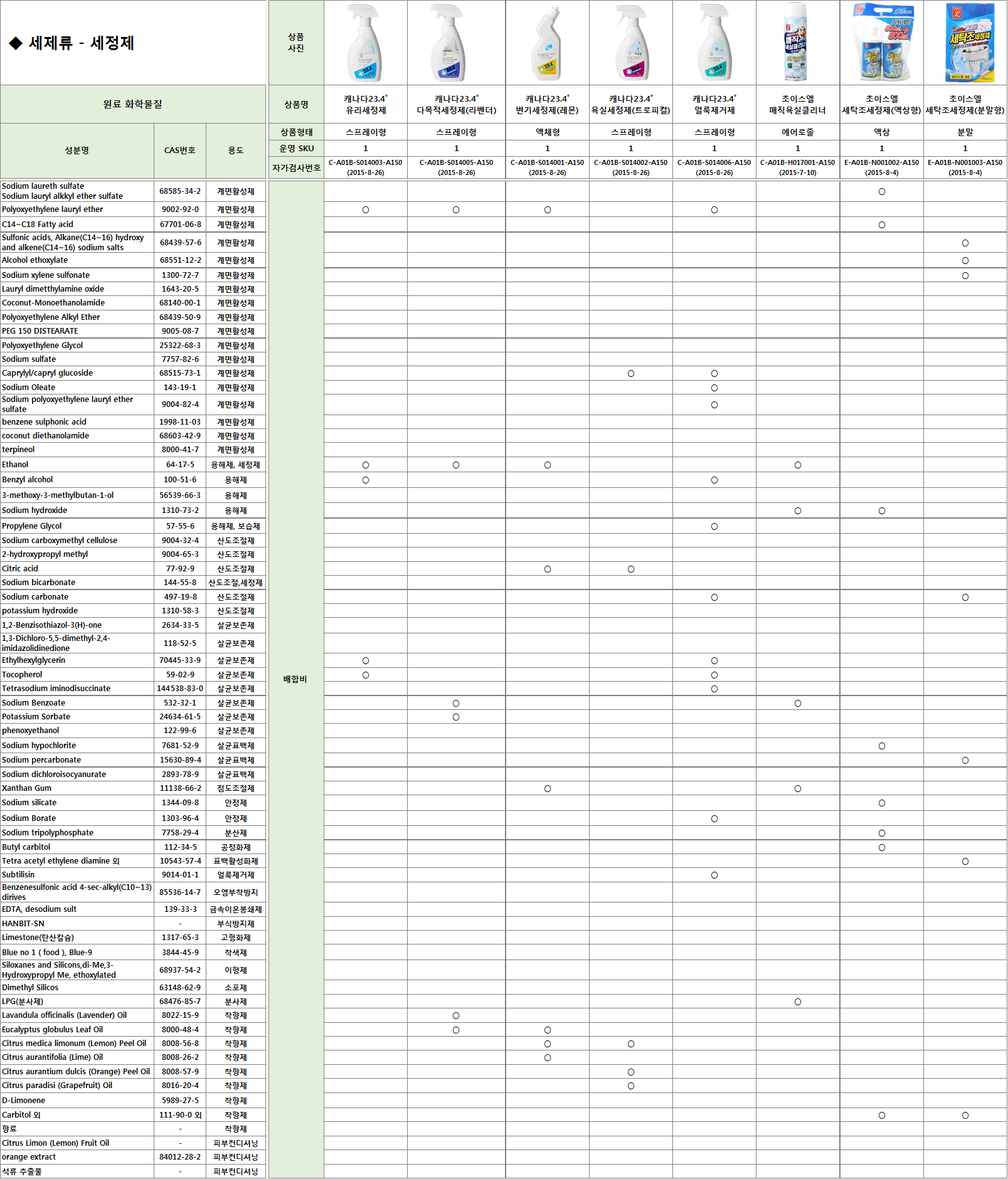
Task: Click the 매직욕실클리너 aerosol can photo
Action: pyautogui.click(x=796, y=42)
